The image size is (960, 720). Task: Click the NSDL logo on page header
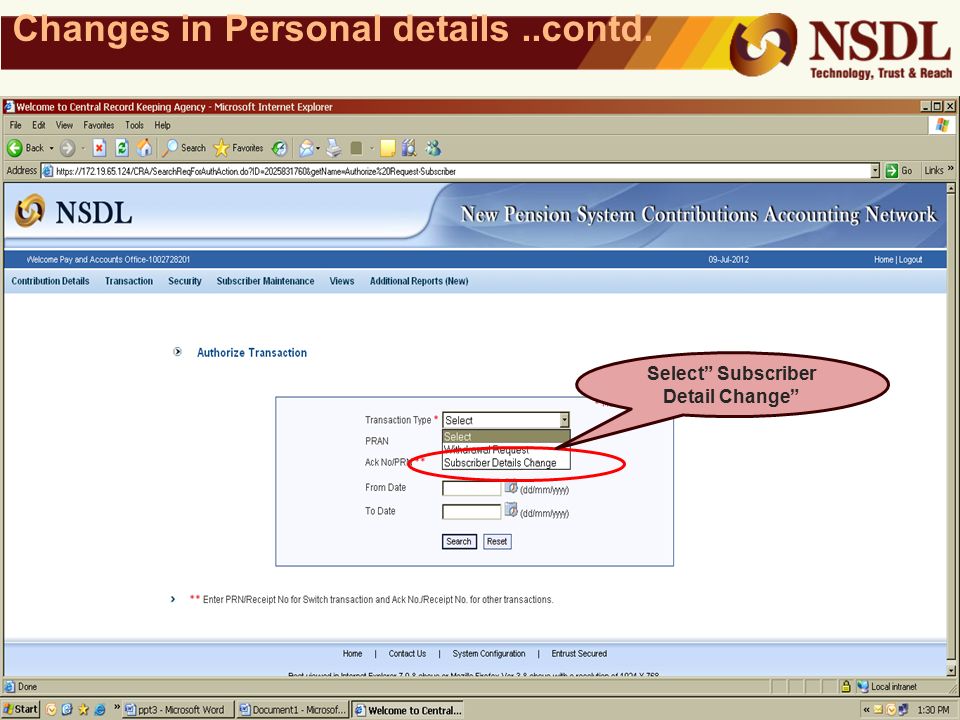[x=73, y=212]
